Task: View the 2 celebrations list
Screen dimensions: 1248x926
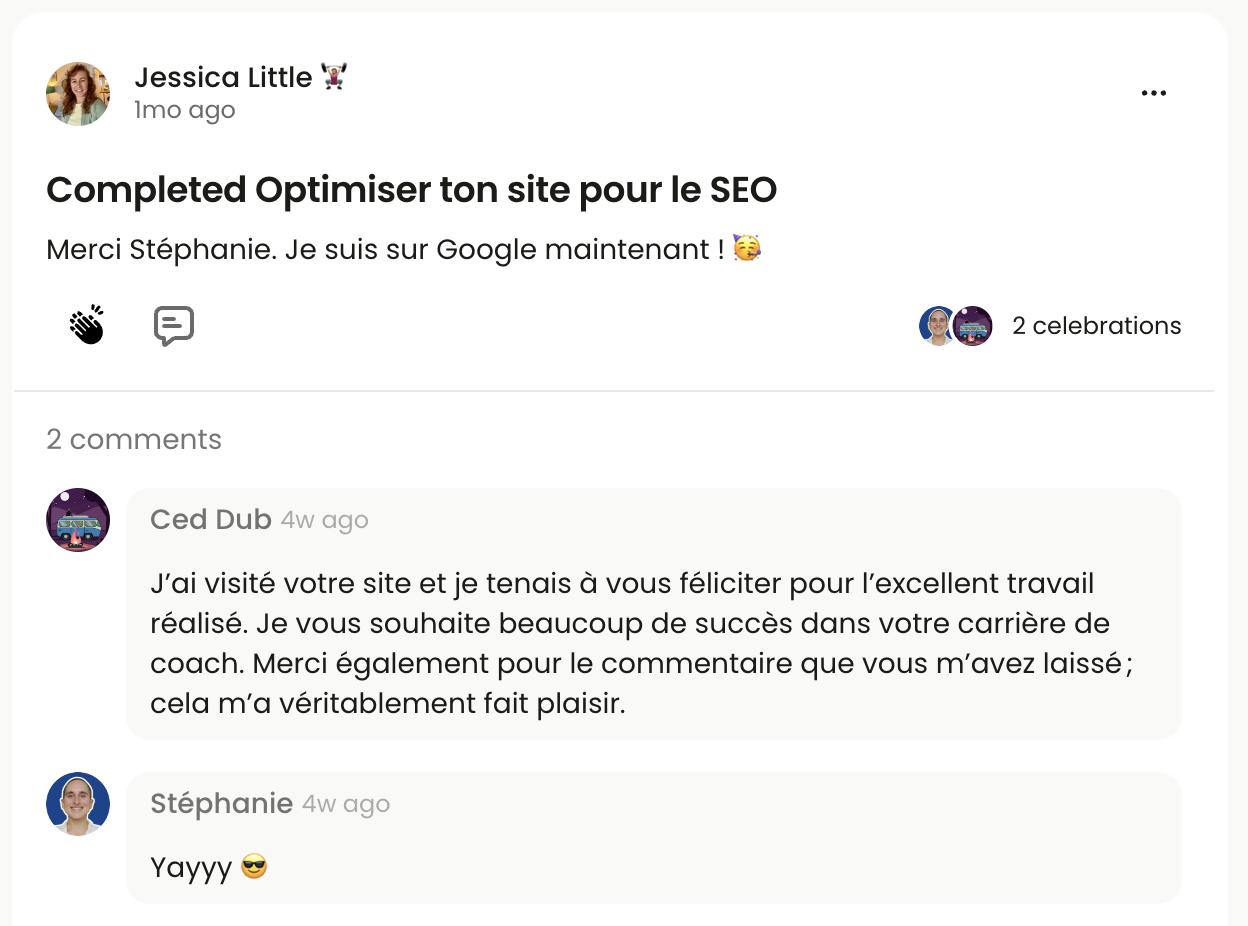Action: point(1096,326)
